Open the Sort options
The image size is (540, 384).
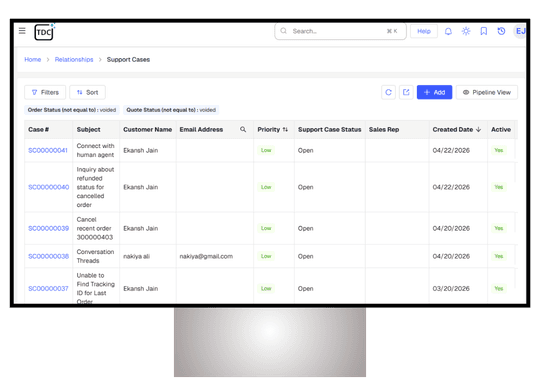[x=87, y=92]
